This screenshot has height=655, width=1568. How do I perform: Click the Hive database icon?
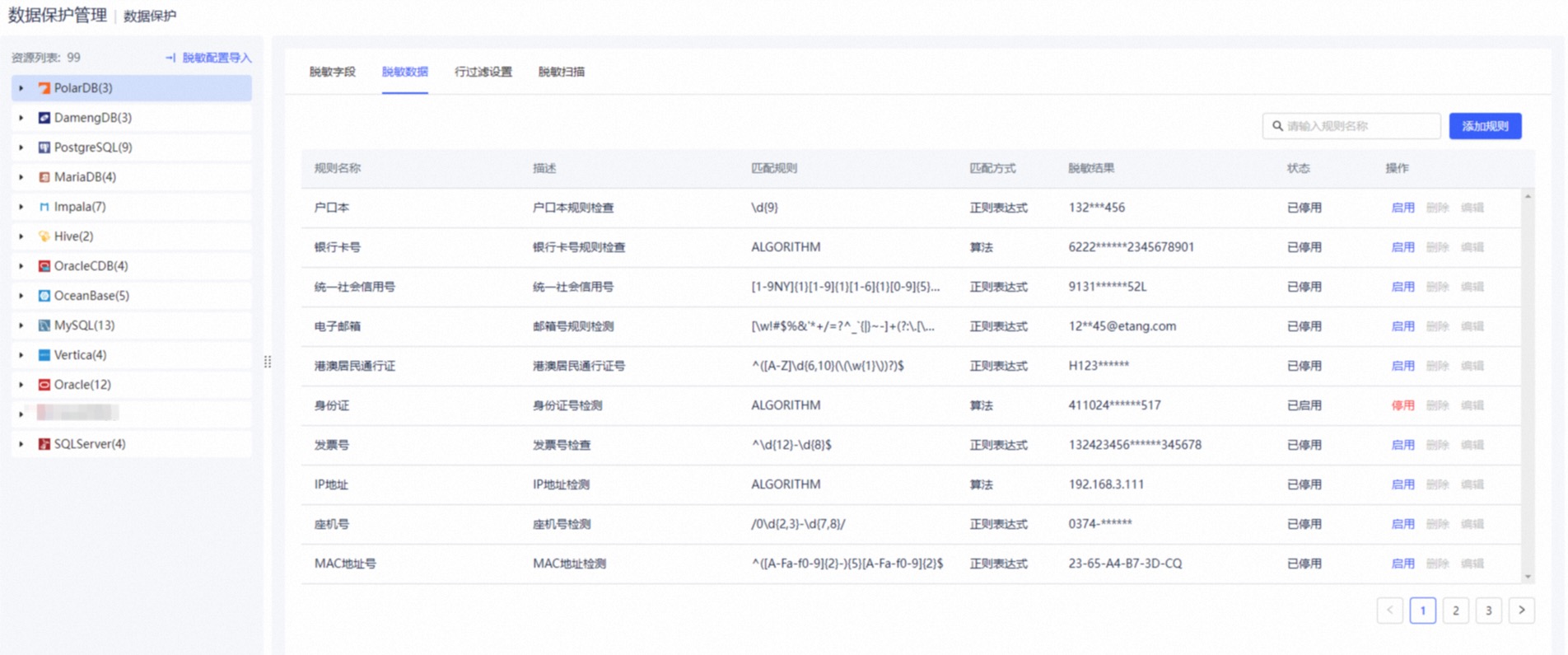[x=44, y=236]
